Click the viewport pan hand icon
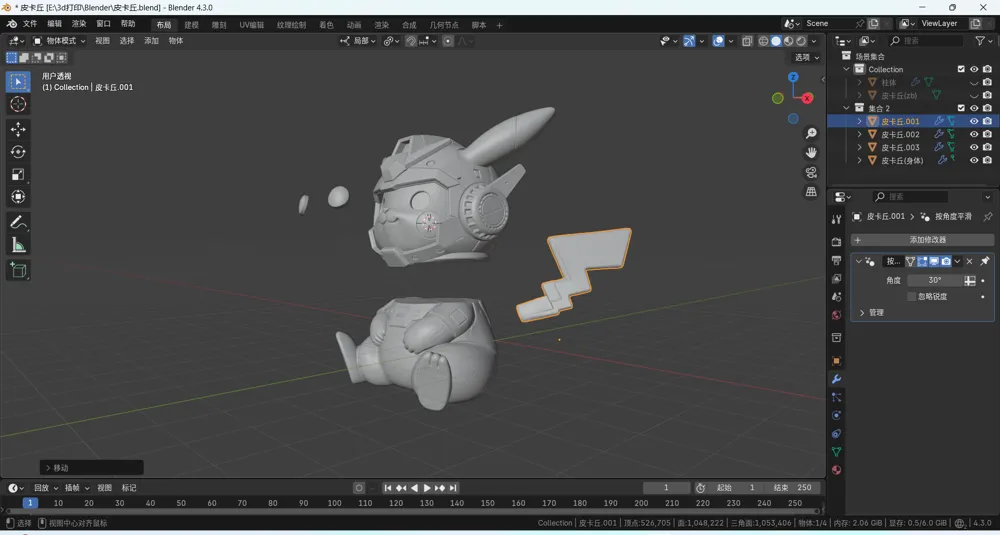Screen dimensions: 1000x535 coord(811,152)
